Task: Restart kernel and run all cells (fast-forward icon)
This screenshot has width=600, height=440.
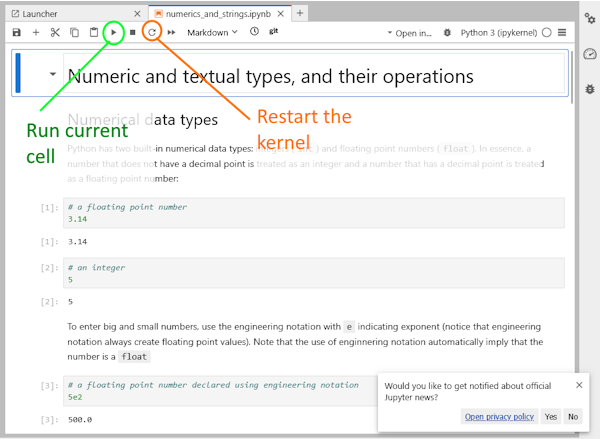Action: [171, 33]
